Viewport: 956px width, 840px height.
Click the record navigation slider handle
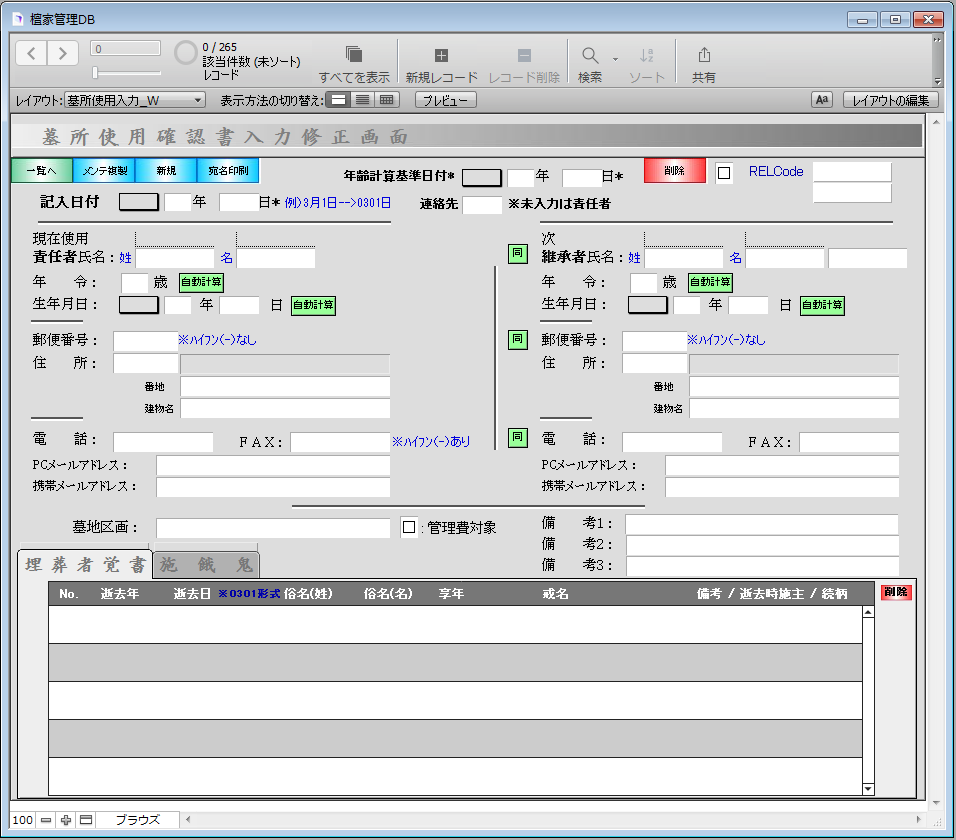tap(95, 73)
